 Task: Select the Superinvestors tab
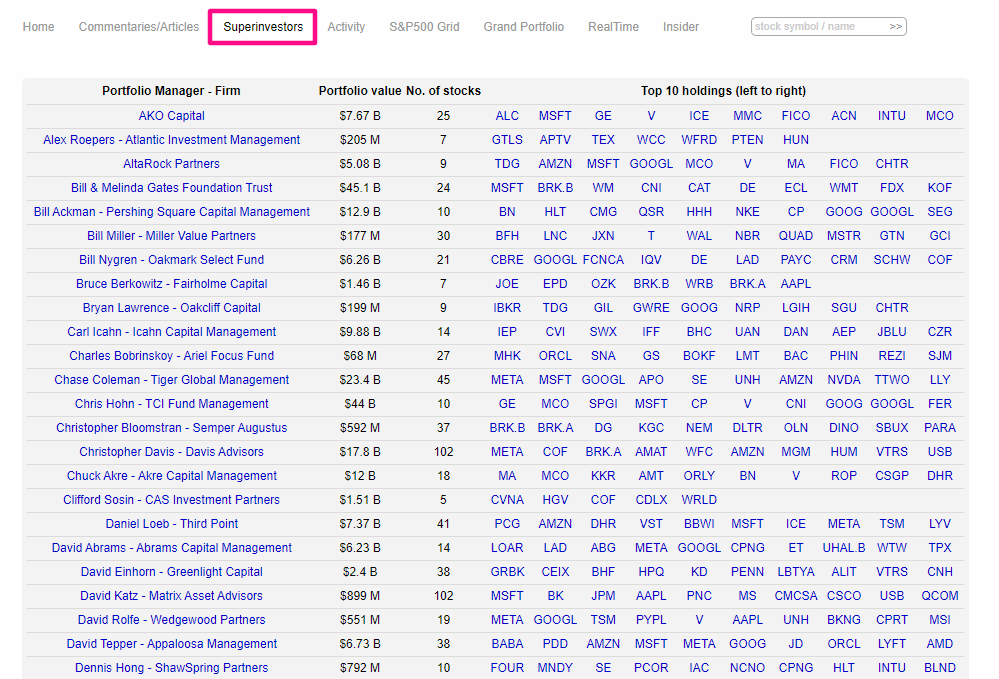tap(263, 27)
